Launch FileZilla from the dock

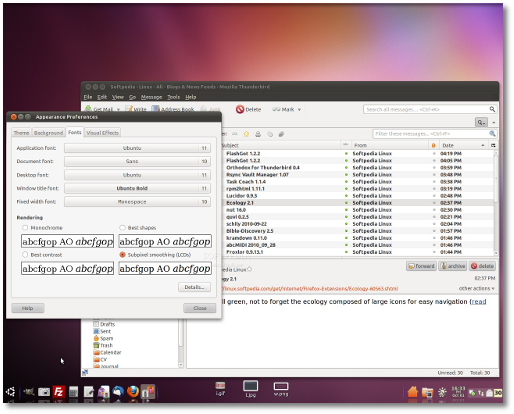pyautogui.click(x=59, y=392)
